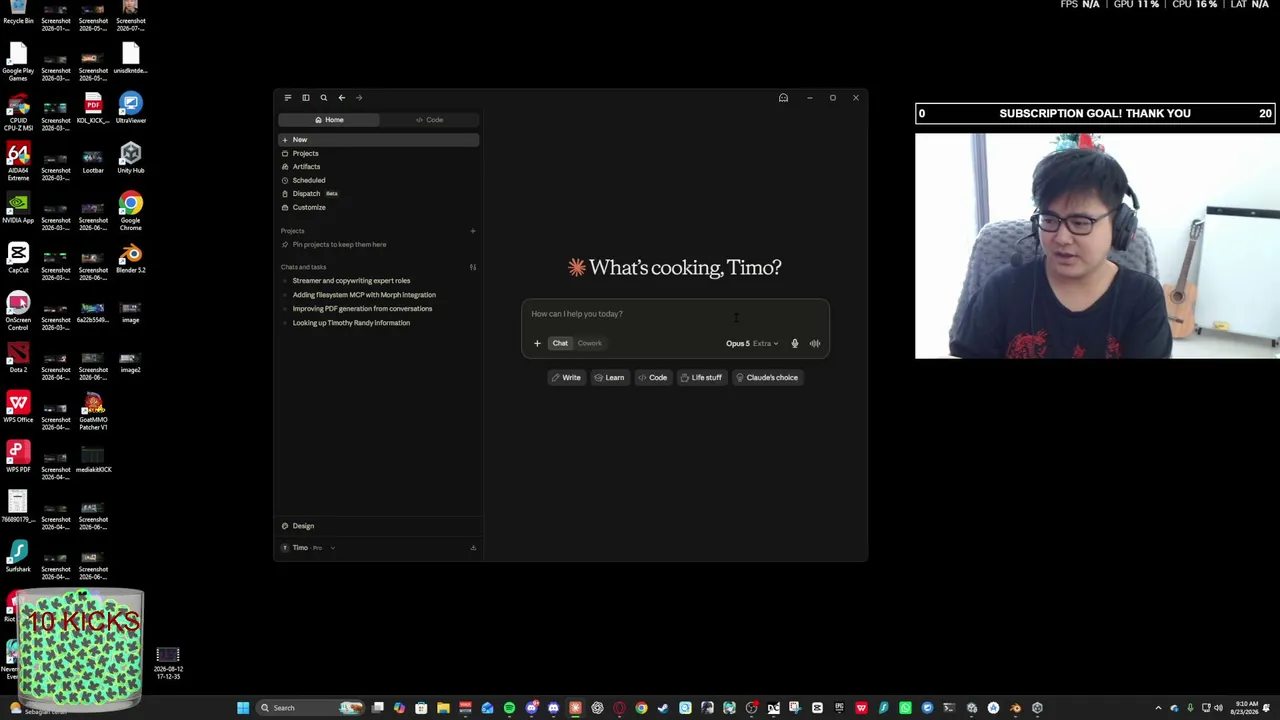Click the 'How can I help you today?' field

click(675, 314)
